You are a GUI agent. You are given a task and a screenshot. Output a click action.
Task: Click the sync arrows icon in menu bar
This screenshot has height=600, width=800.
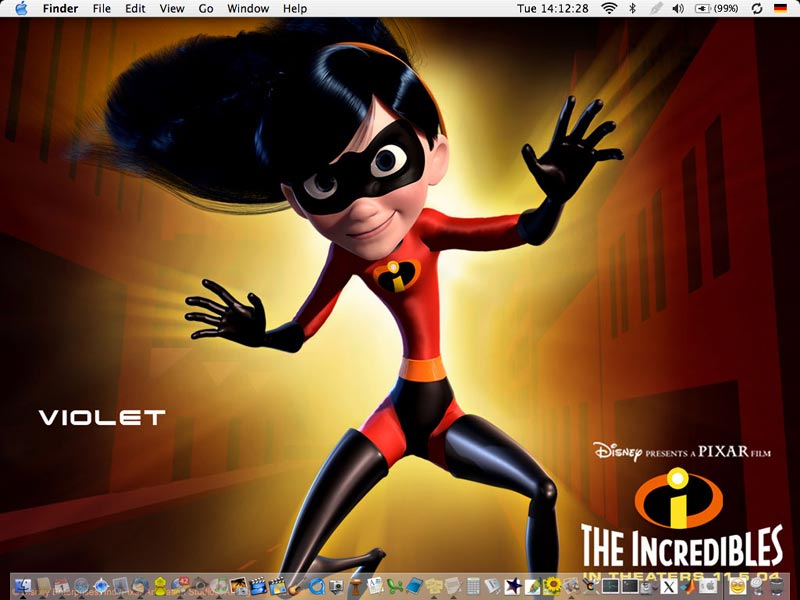(x=757, y=8)
